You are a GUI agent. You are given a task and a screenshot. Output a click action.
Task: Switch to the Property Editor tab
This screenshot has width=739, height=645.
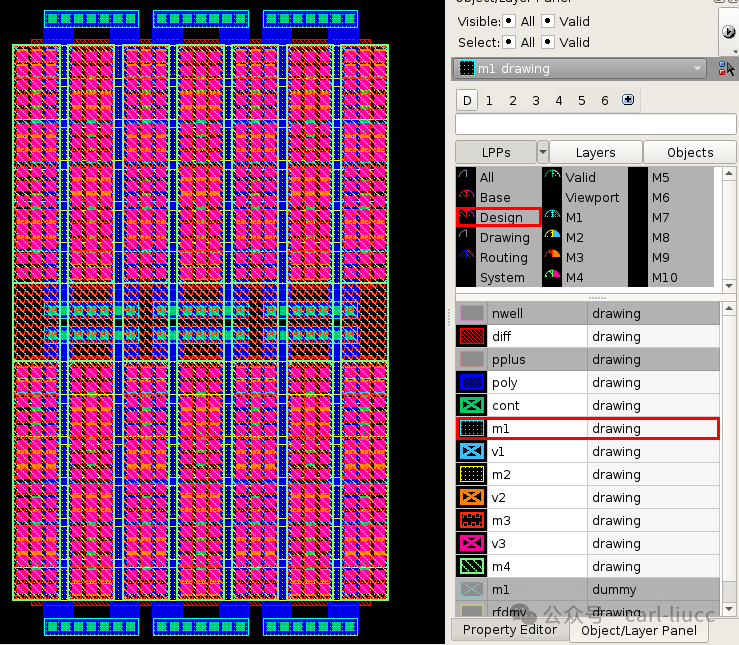509,629
